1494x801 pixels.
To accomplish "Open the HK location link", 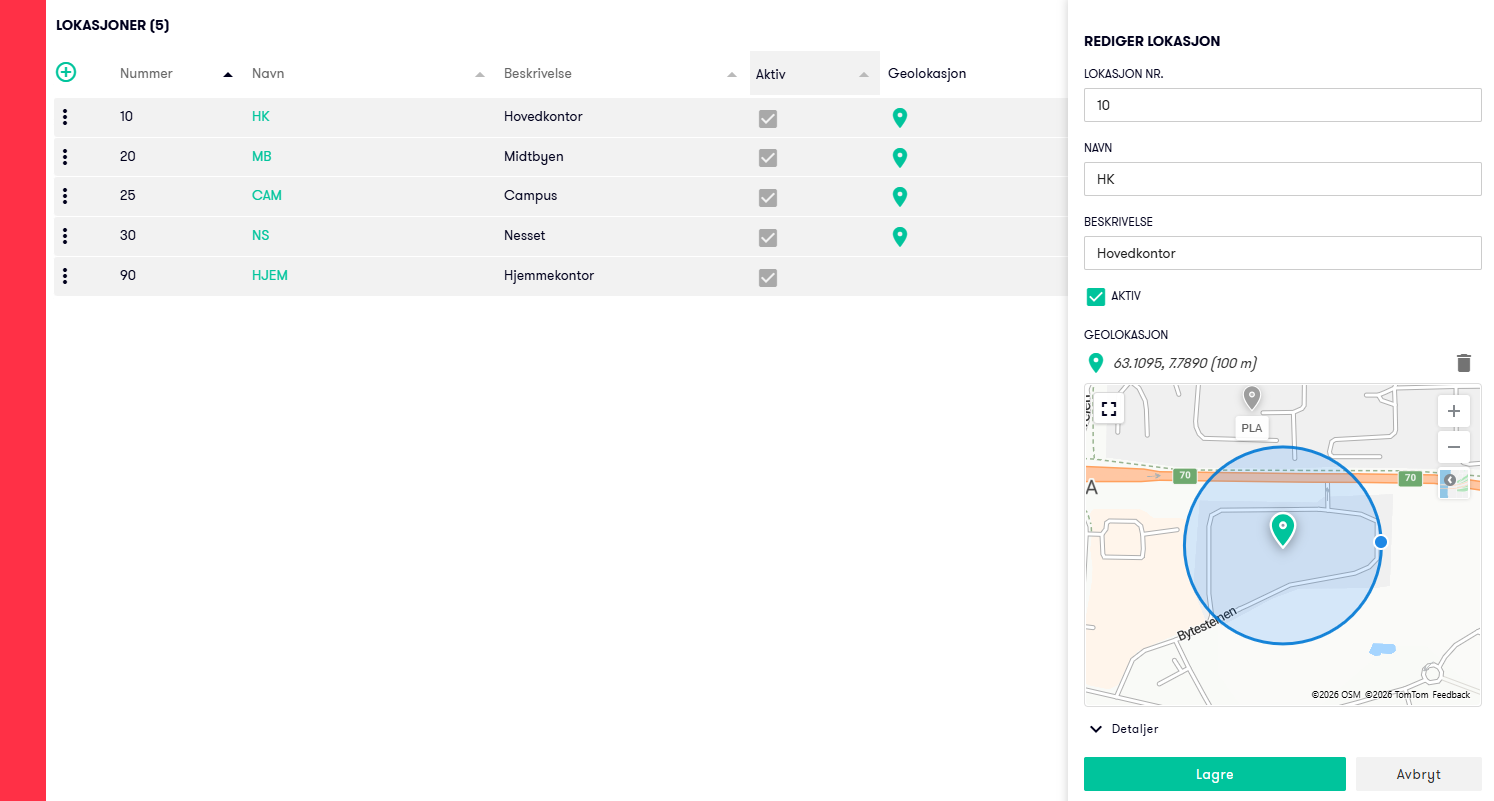I will [x=261, y=117].
